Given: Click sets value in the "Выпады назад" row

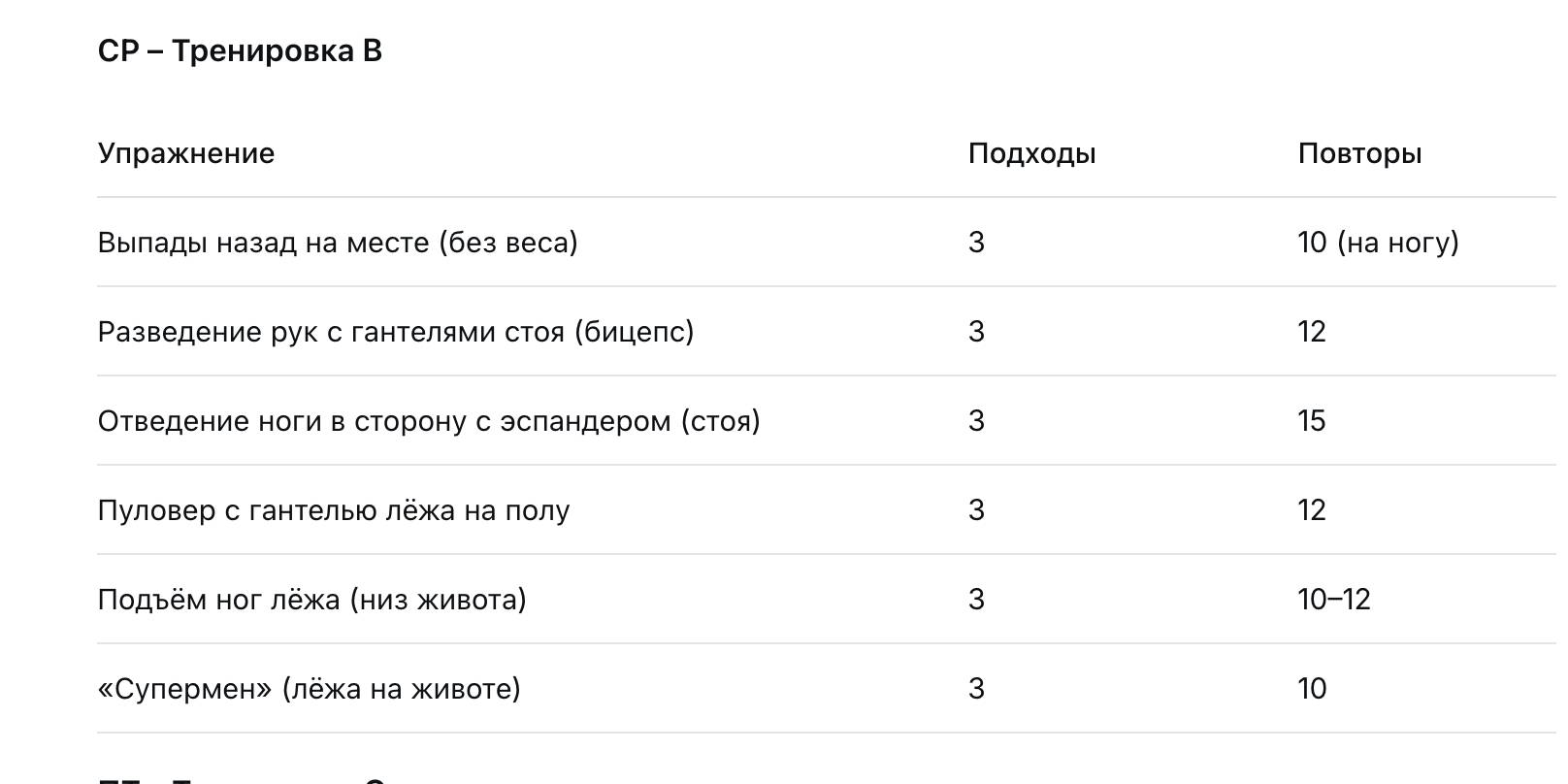Looking at the screenshot, I should [x=976, y=243].
